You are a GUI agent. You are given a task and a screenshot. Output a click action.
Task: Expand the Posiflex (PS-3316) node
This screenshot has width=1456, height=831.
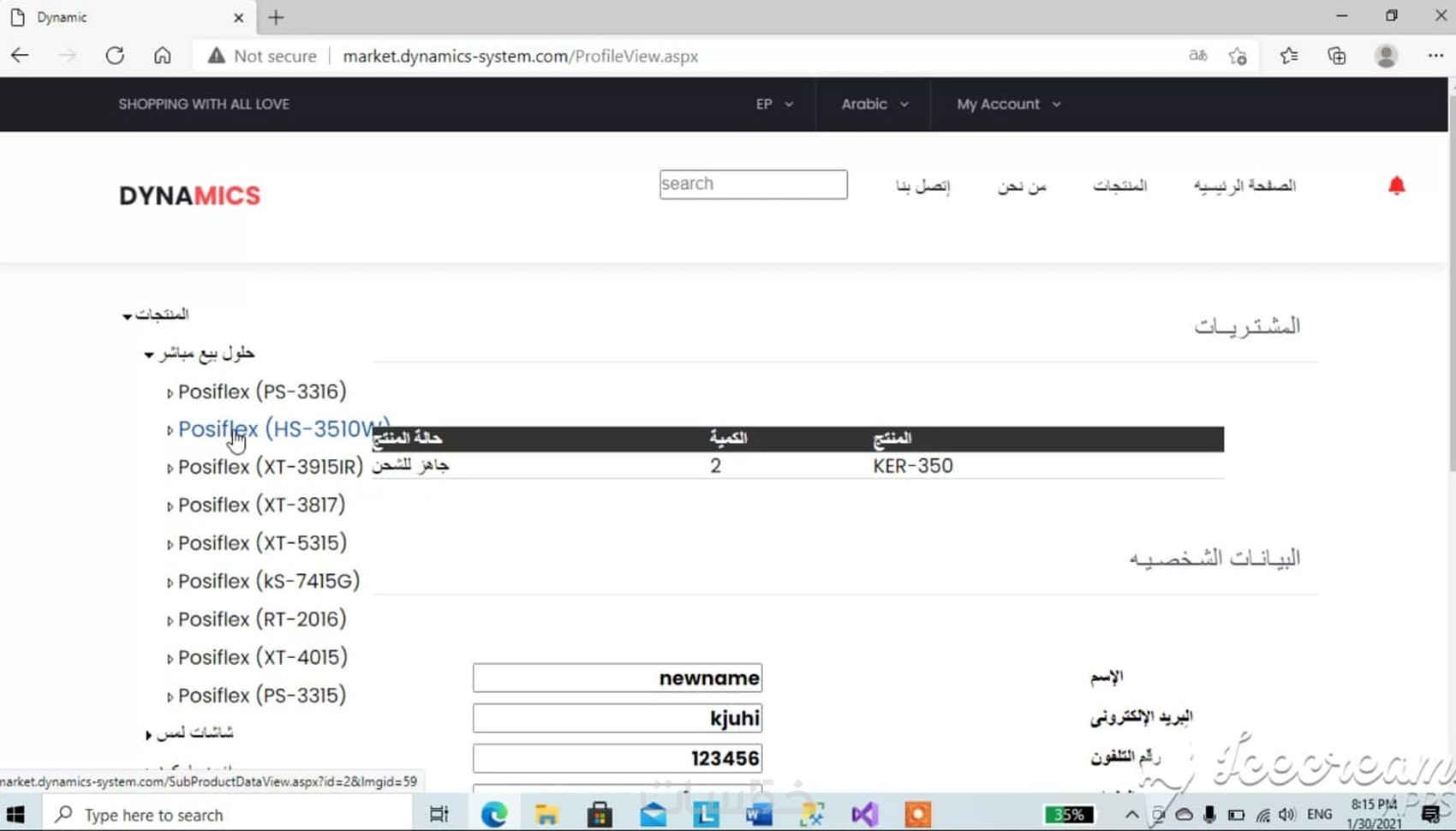(170, 392)
